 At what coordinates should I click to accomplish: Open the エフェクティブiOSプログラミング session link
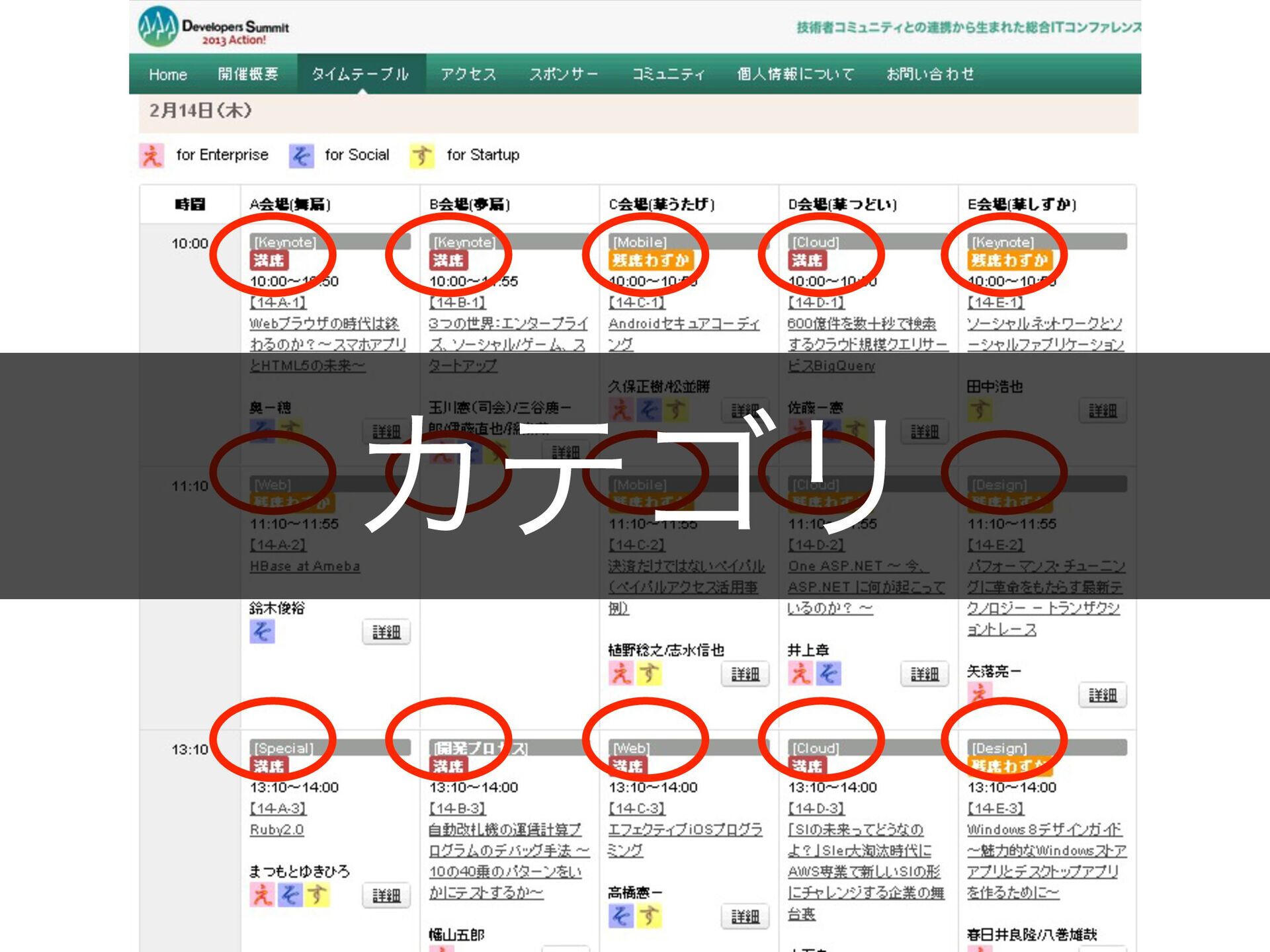pyautogui.click(x=685, y=840)
